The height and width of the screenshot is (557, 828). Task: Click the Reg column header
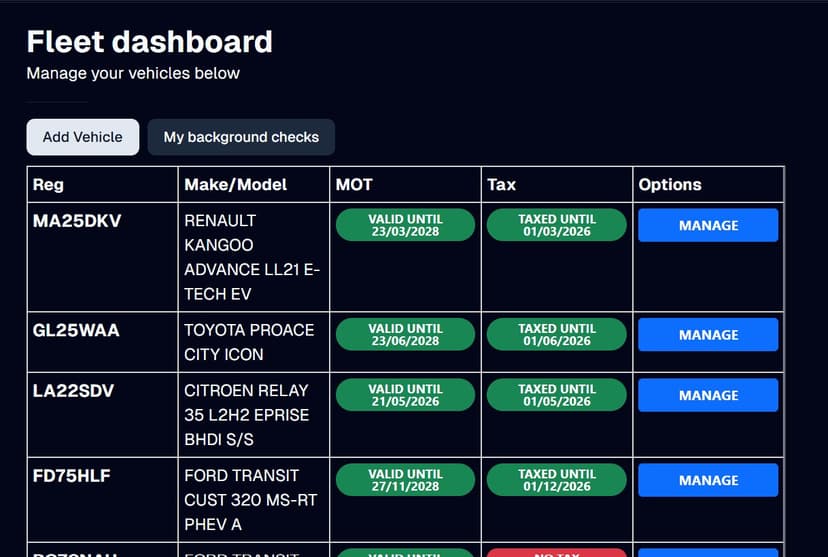point(102,185)
